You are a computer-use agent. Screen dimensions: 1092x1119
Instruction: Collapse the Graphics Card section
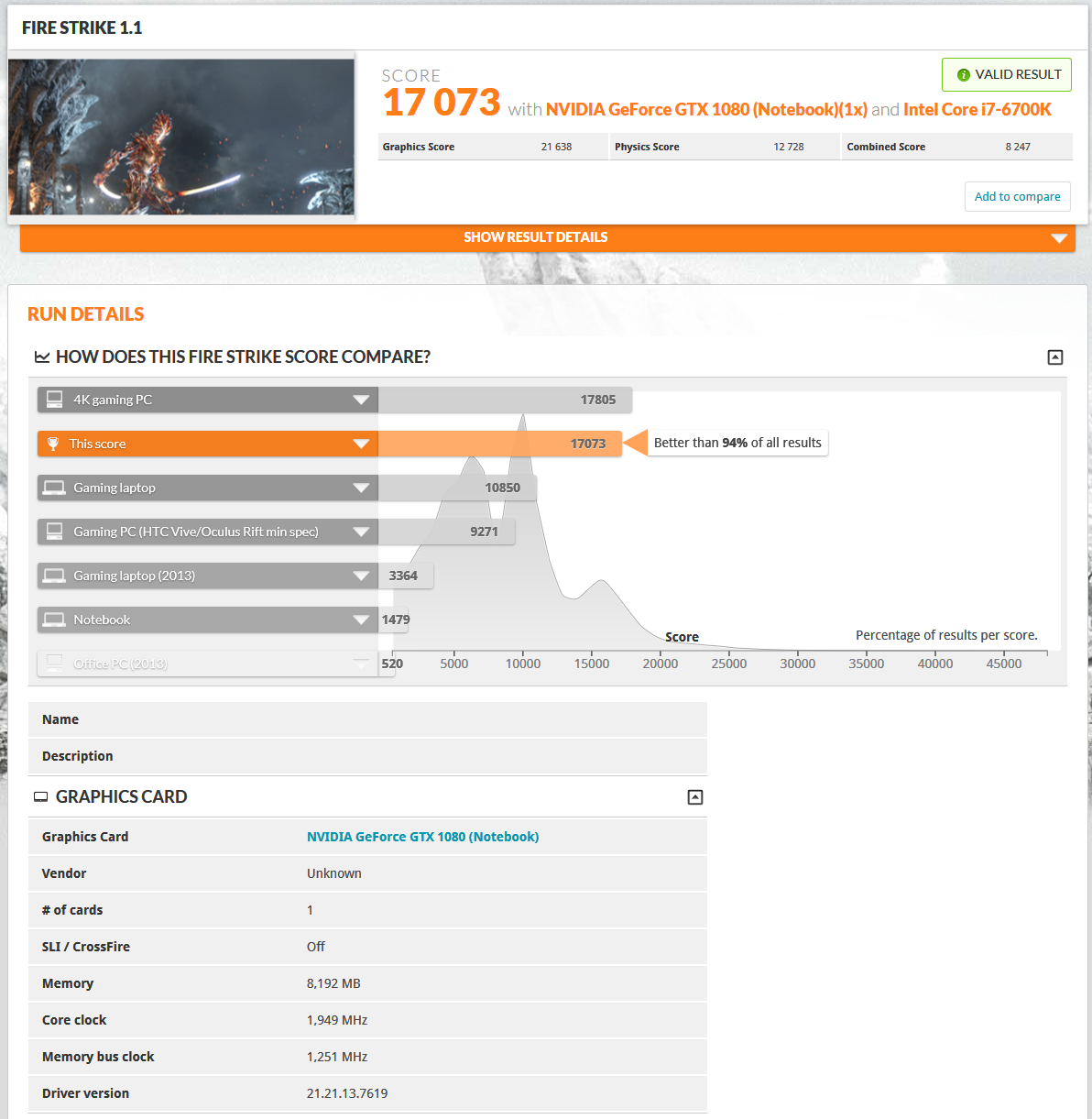point(695,797)
